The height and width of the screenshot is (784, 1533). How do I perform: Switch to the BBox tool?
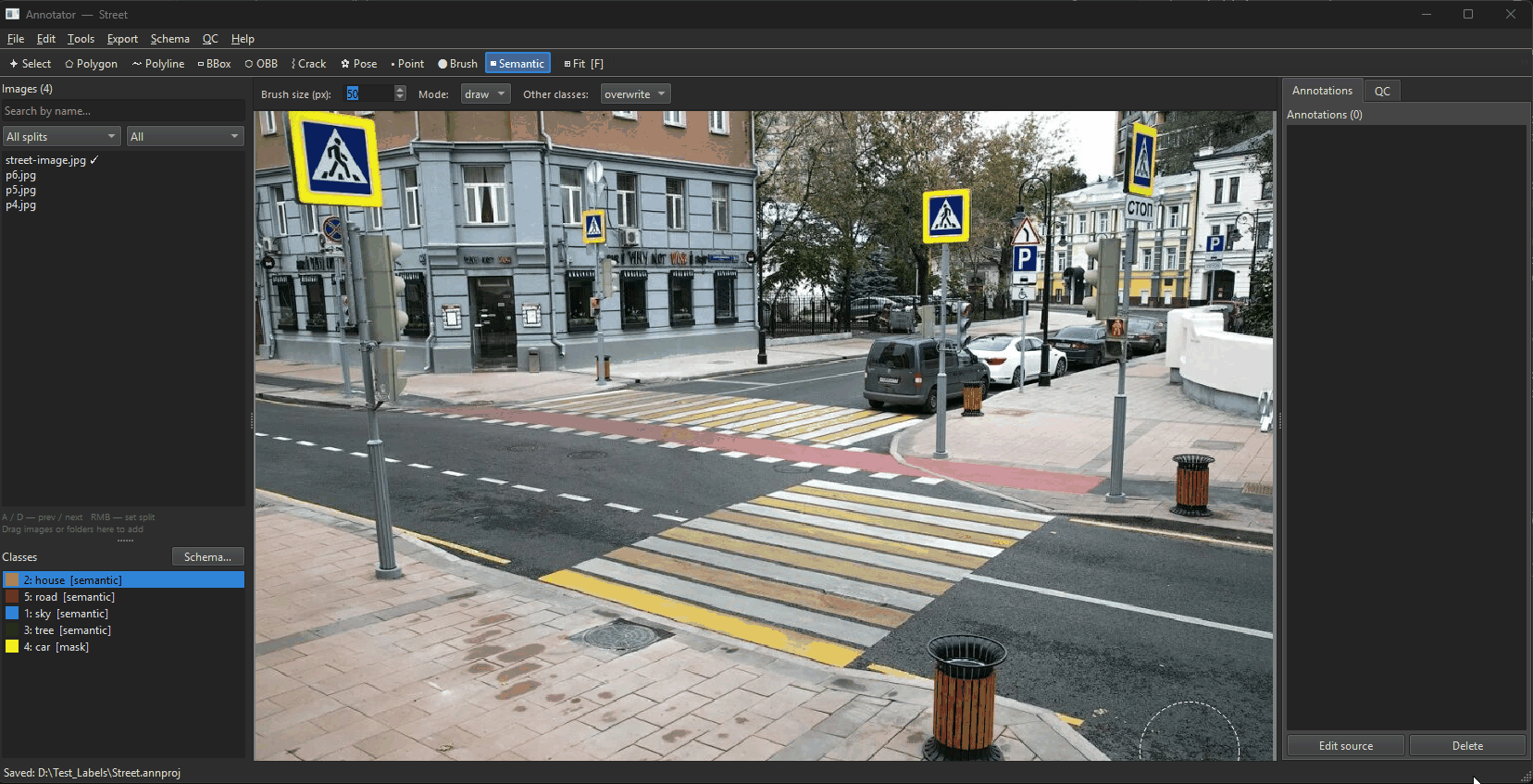[x=214, y=64]
